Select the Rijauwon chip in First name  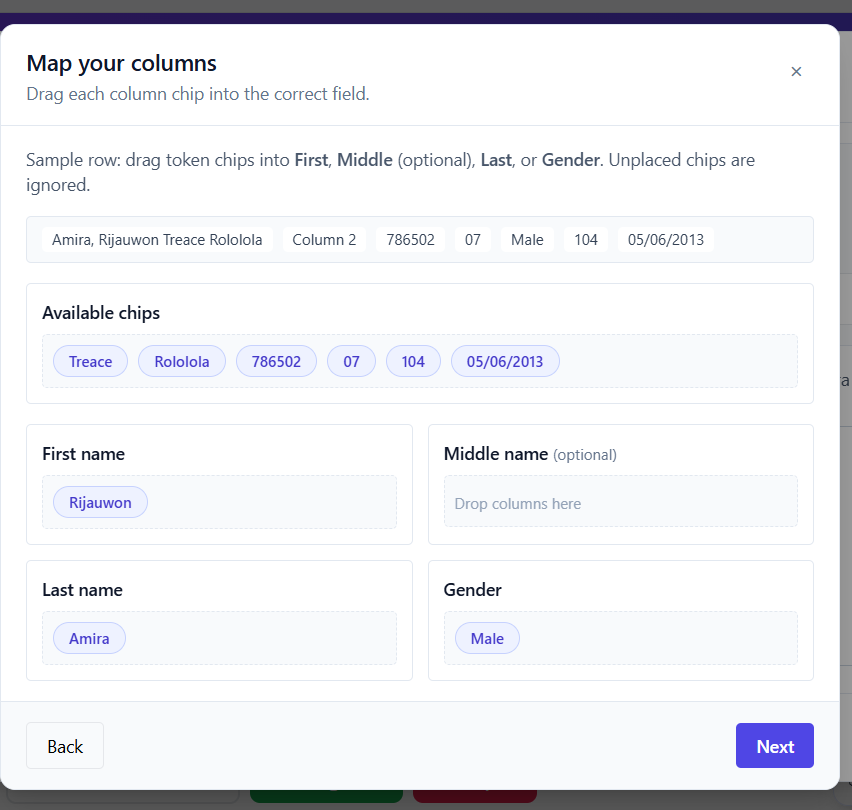[100, 502]
